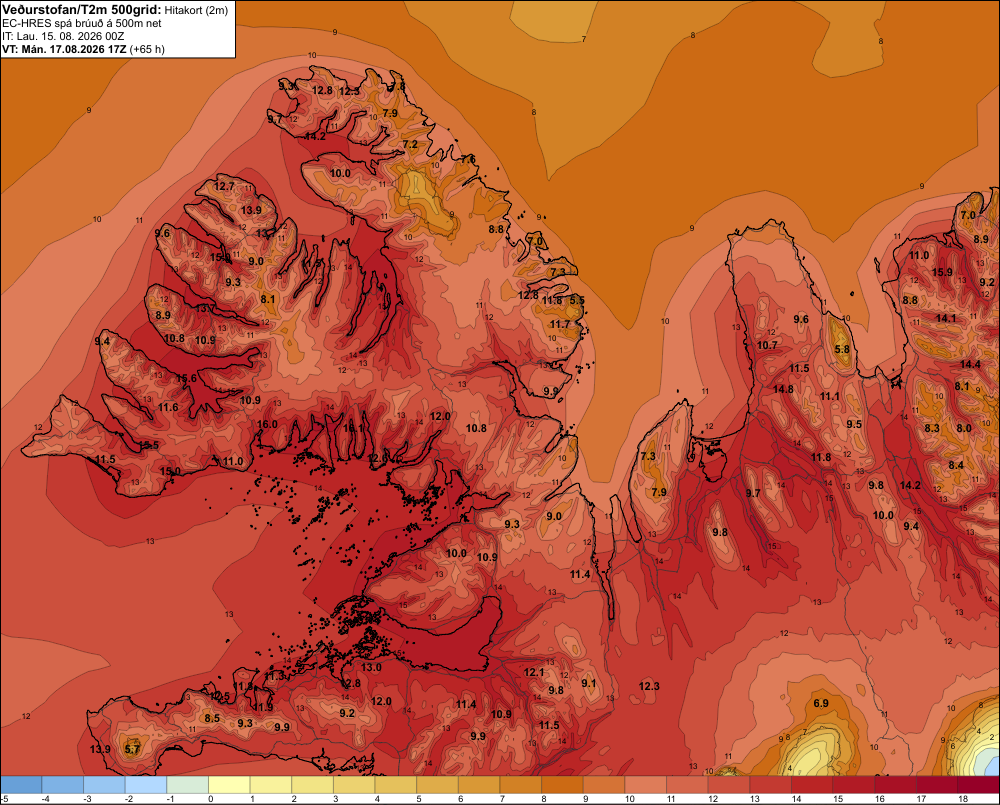Click the '9.5' temperature value
Viewport: 1000px width, 805px height.
[854, 424]
